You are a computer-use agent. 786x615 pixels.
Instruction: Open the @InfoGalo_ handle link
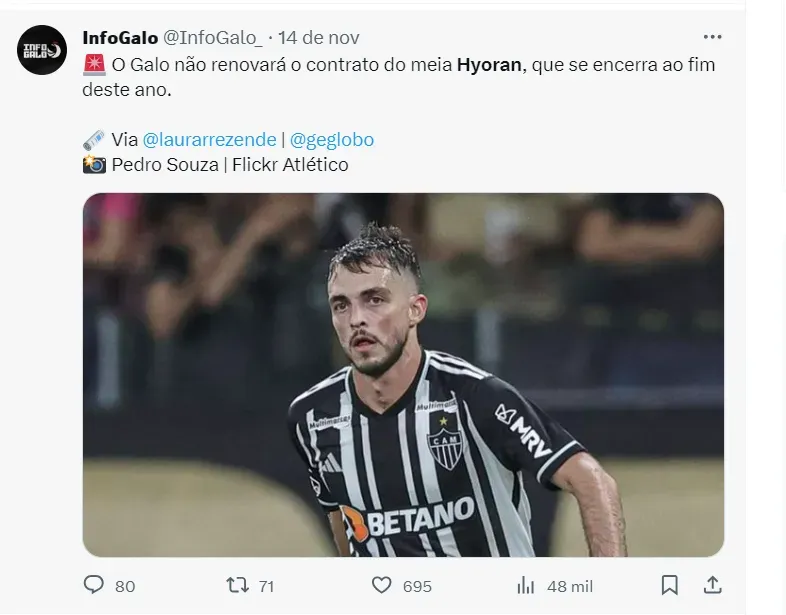tap(212, 38)
